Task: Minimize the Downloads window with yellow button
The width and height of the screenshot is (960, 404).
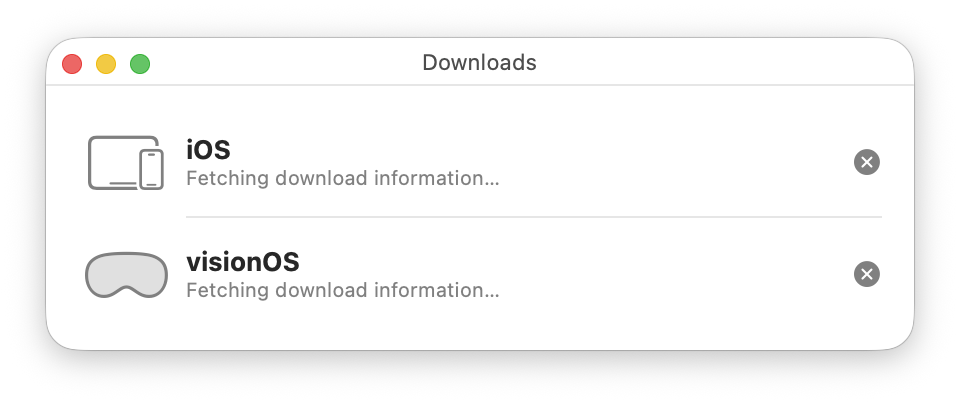Action: (x=106, y=64)
